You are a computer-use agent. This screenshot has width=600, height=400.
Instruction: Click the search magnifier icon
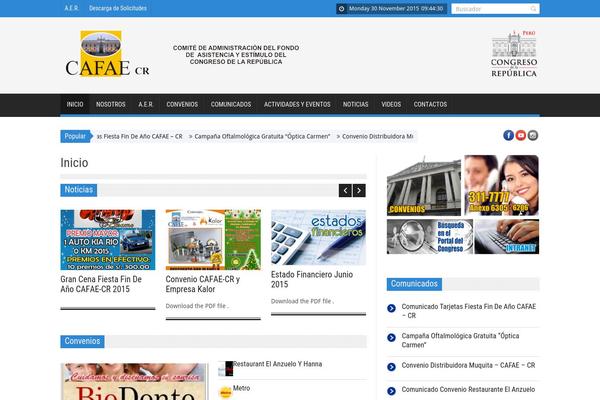[x=533, y=9]
